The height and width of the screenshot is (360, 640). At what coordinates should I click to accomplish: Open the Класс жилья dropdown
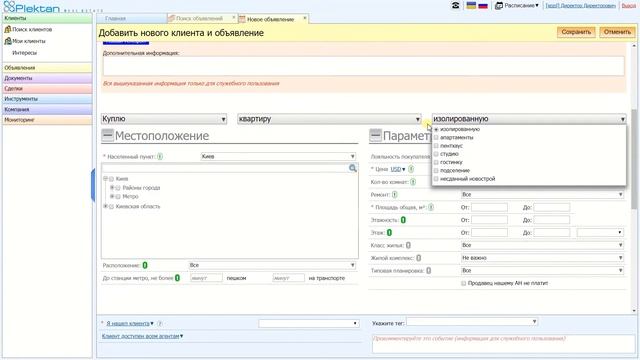[542, 245]
